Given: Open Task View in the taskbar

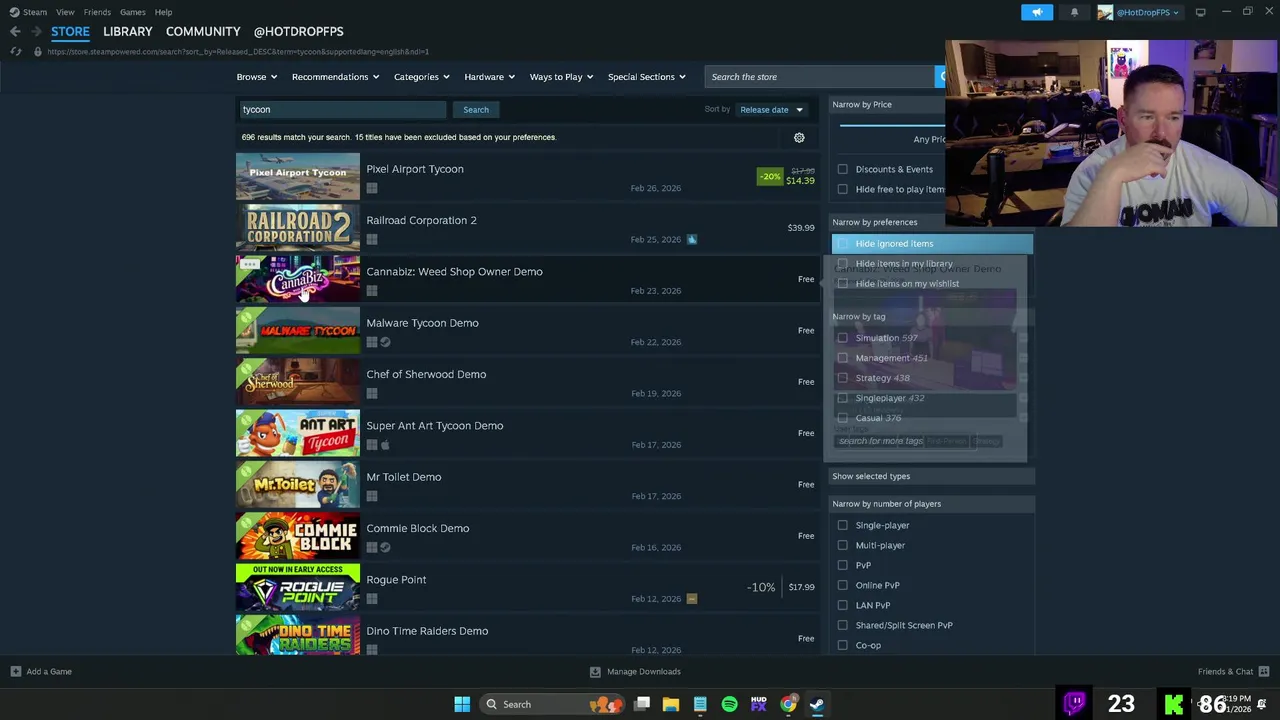Looking at the screenshot, I should (642, 704).
